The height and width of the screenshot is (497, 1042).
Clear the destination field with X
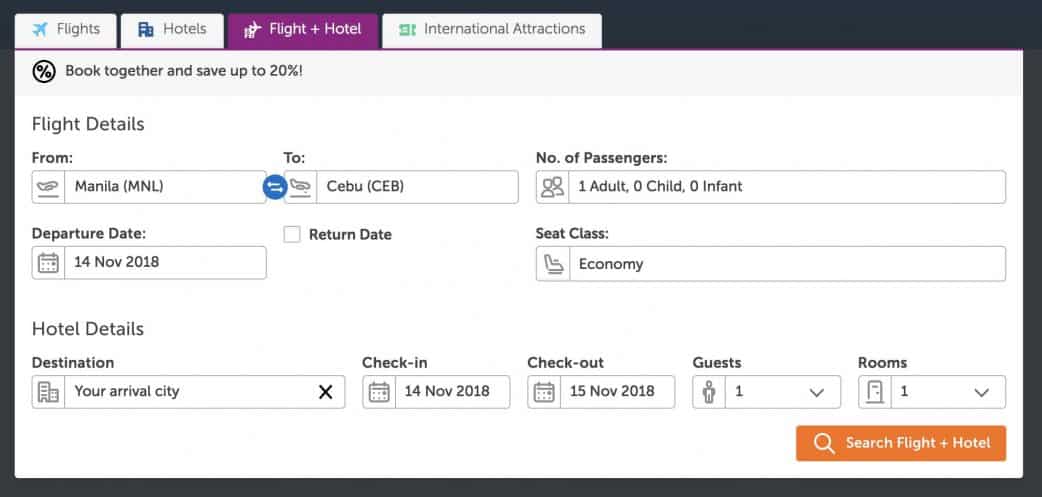325,392
